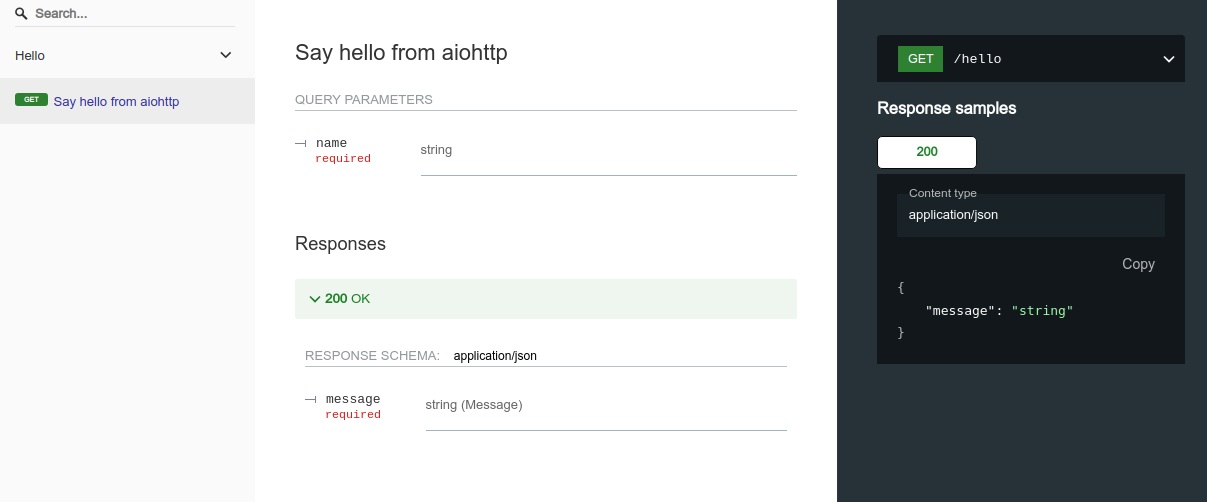Collapse the 200 OK response chevron

[x=315, y=299]
